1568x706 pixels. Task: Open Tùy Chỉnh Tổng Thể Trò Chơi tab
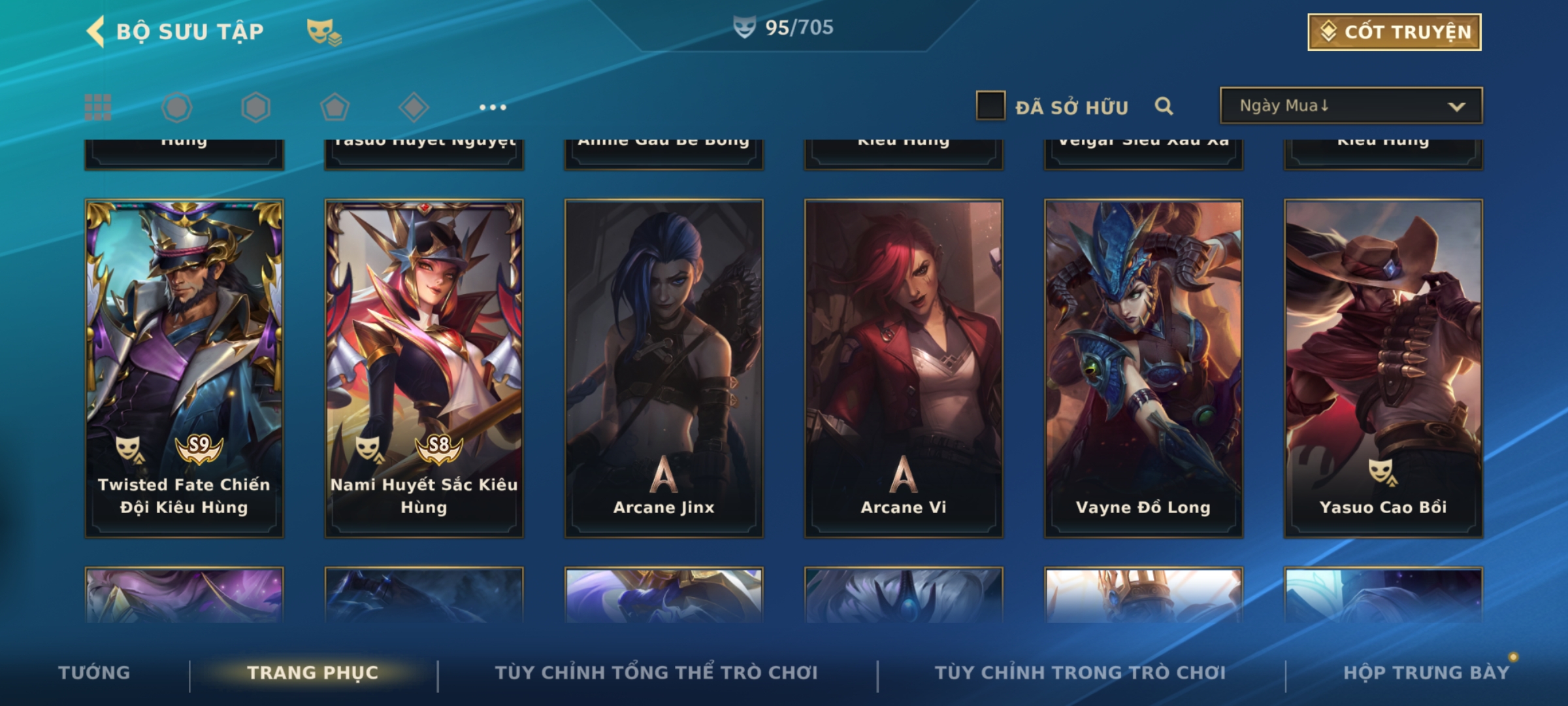[656, 672]
